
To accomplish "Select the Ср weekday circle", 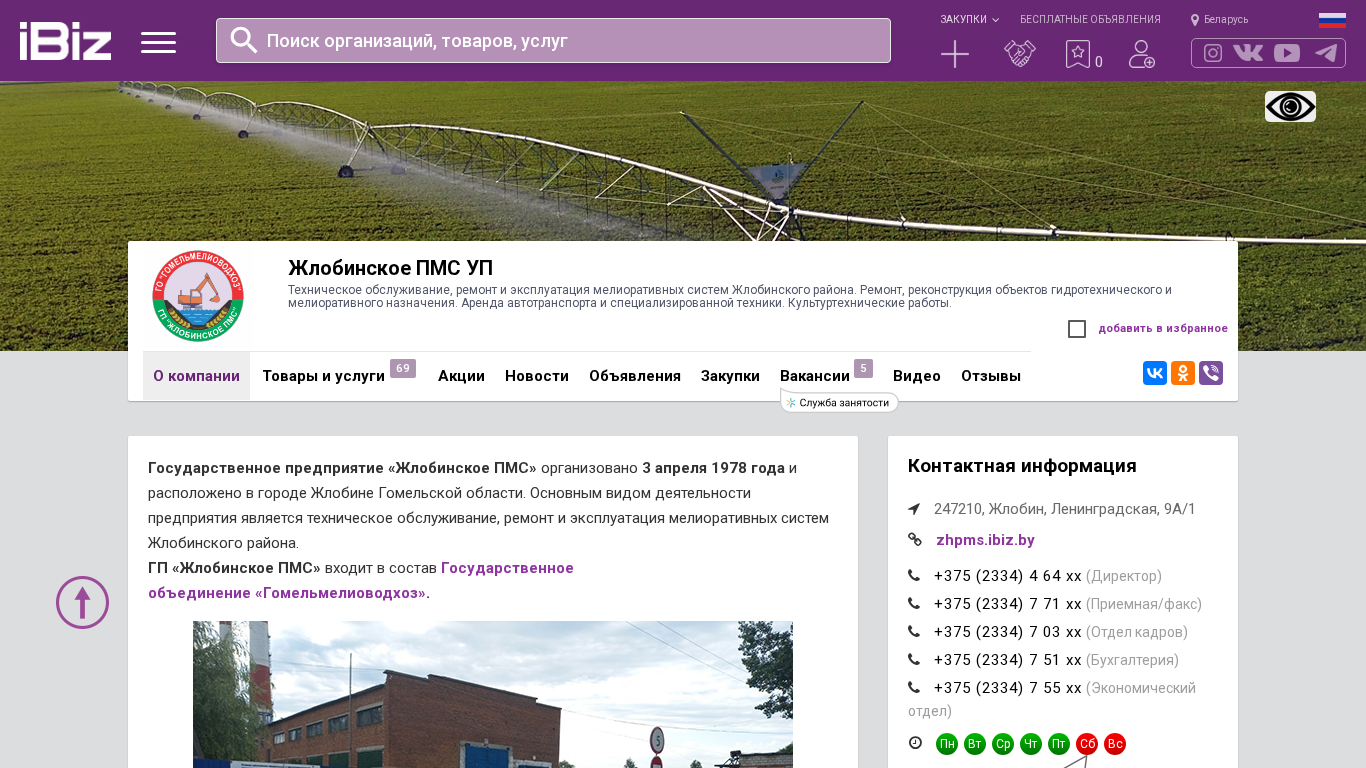I will 1003,744.
